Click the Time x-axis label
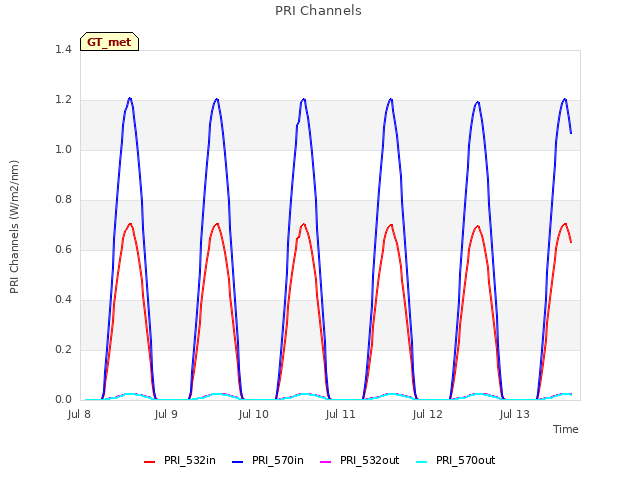 point(566,429)
